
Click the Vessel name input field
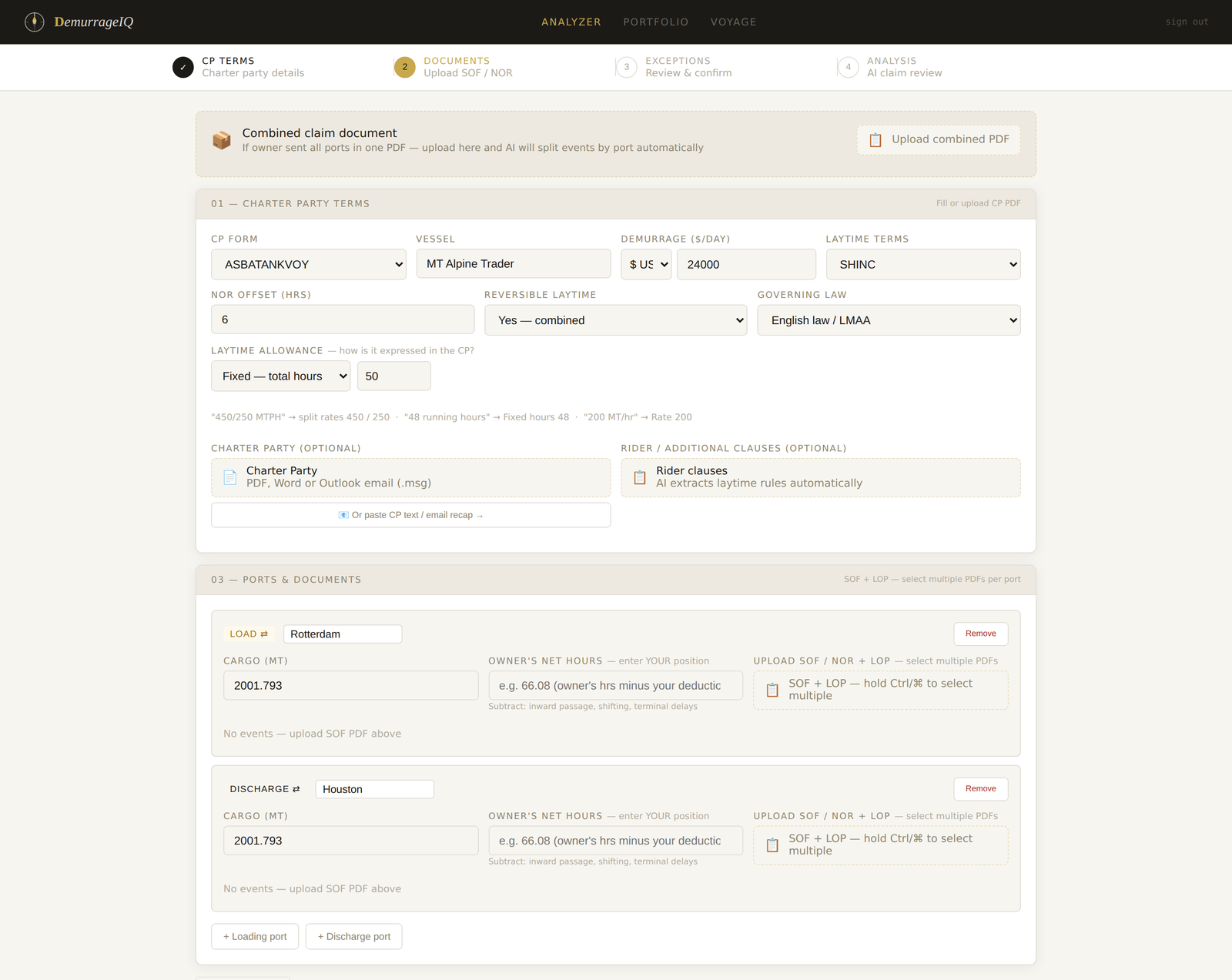pyautogui.click(x=514, y=263)
